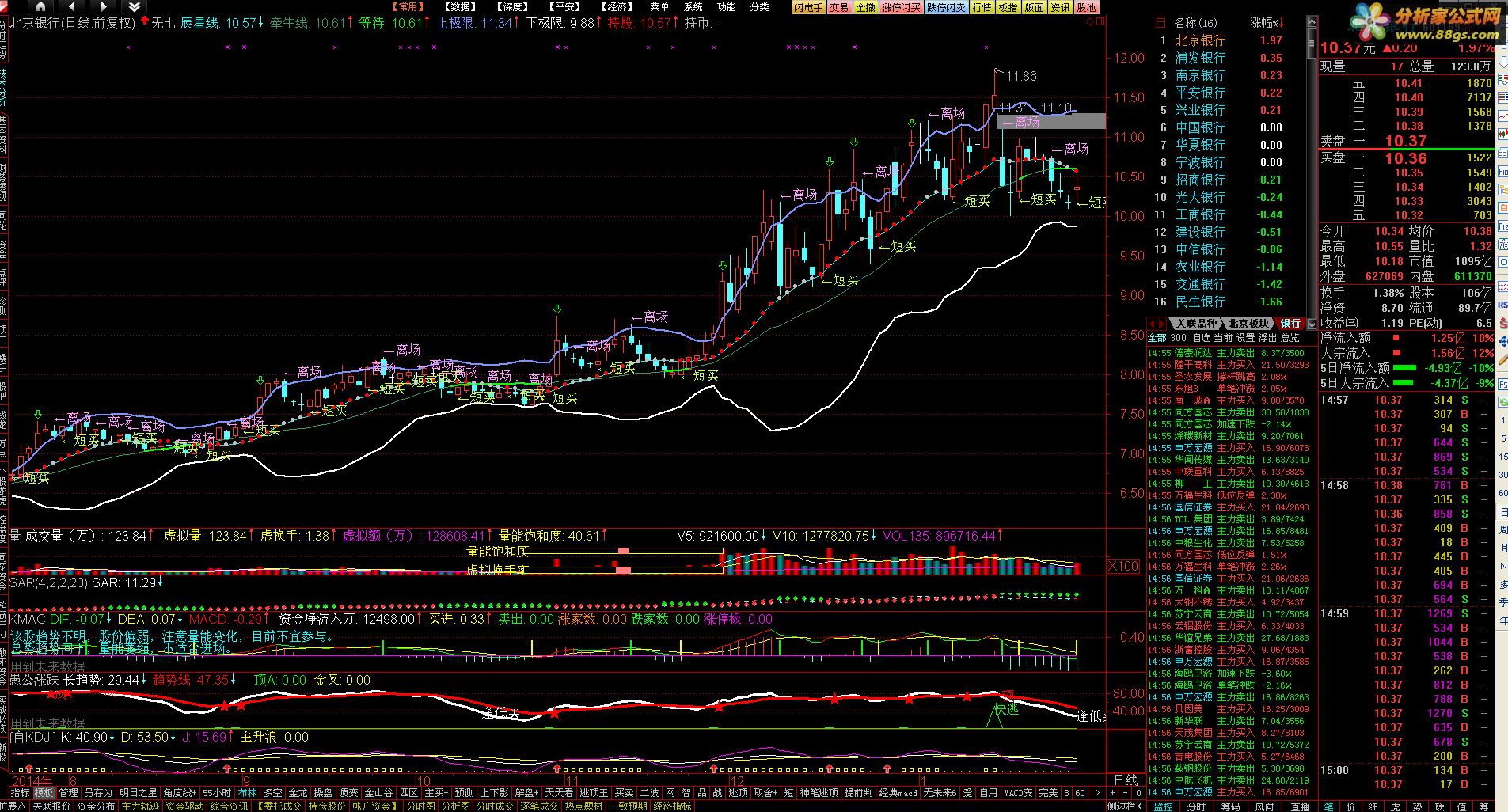Screen dimensions: 1508x812
Task: Open the 主力轨迹 bottom tab
Action: click(140, 806)
